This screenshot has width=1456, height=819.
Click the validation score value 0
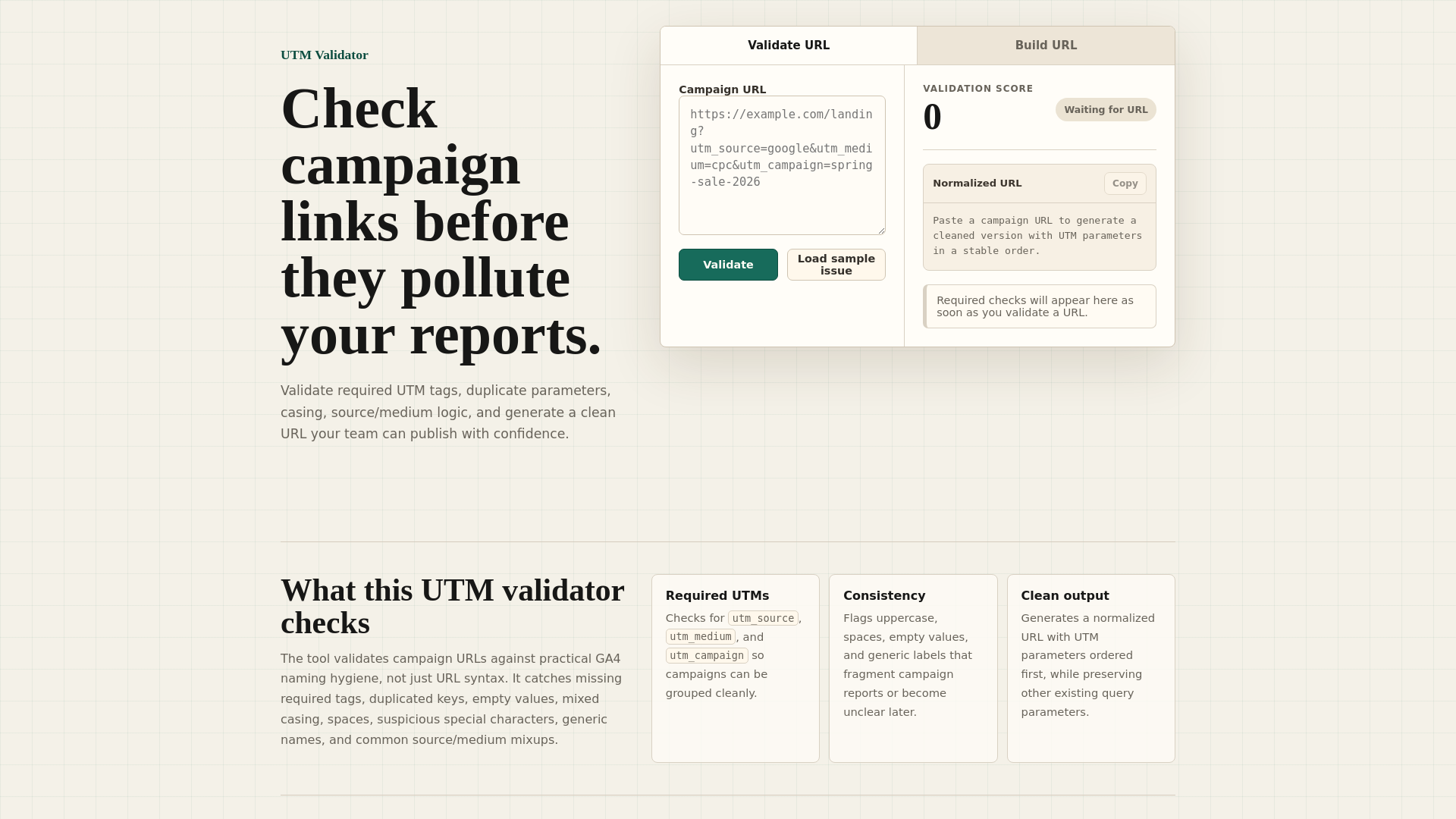point(932,118)
